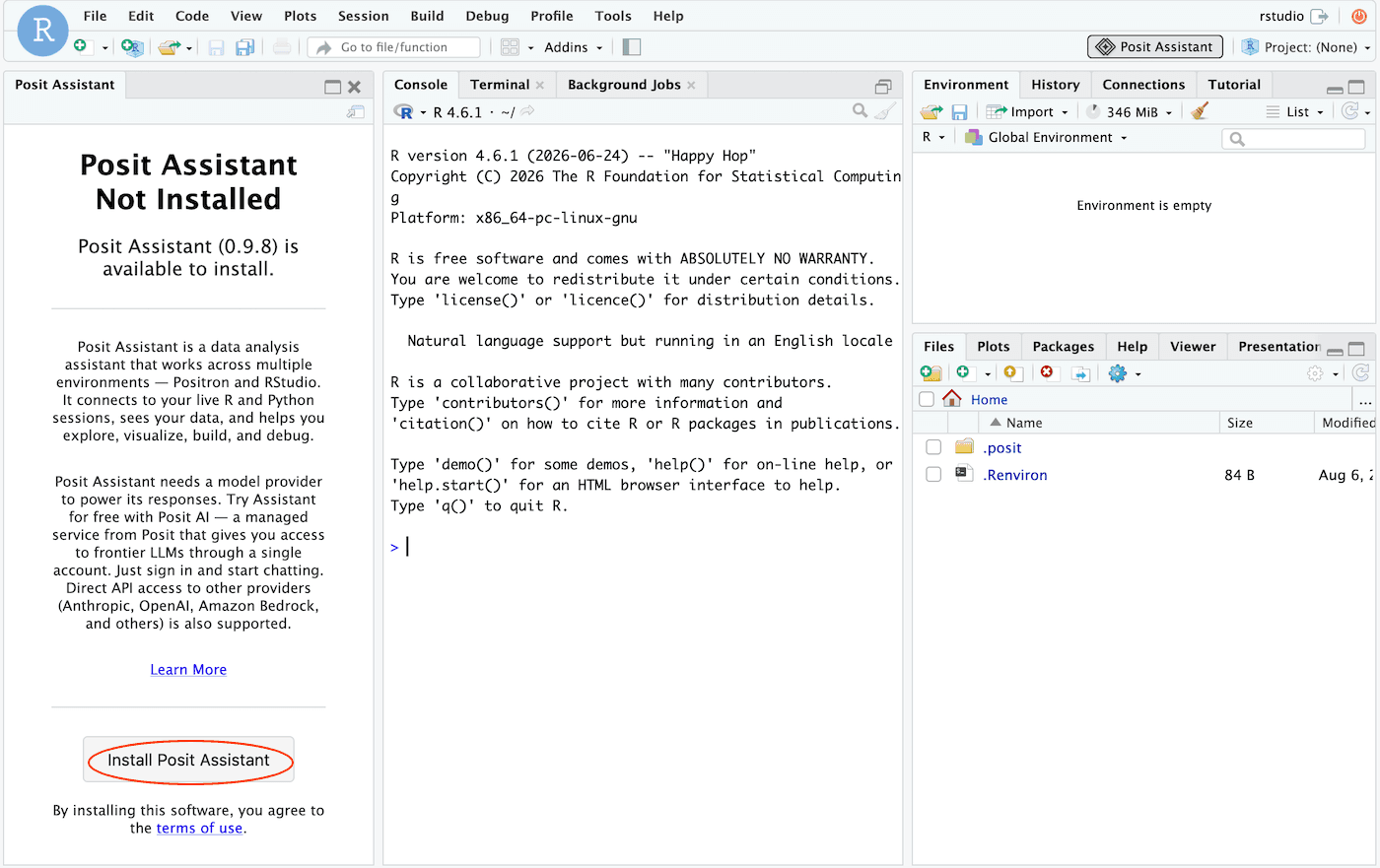
Task: Open the New File dropdown arrow in main toolbar
Action: [x=105, y=47]
